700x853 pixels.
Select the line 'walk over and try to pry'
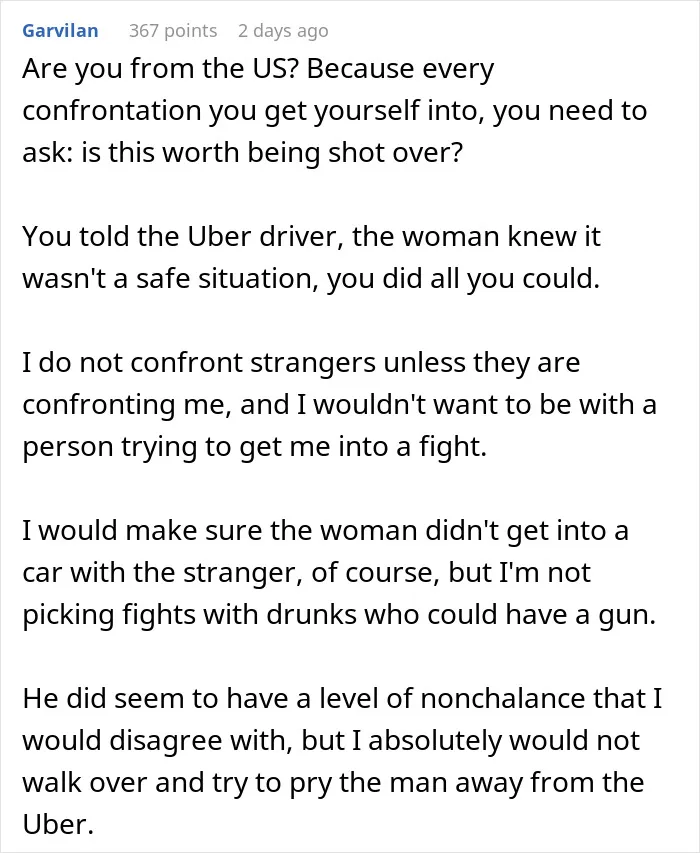(x=333, y=783)
